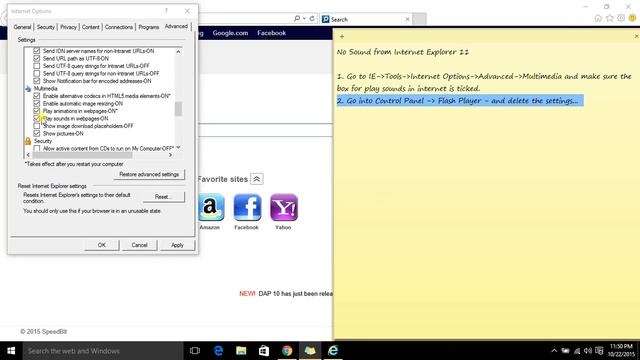Toggle Allow active content from CDs checkbox

click(x=37, y=149)
